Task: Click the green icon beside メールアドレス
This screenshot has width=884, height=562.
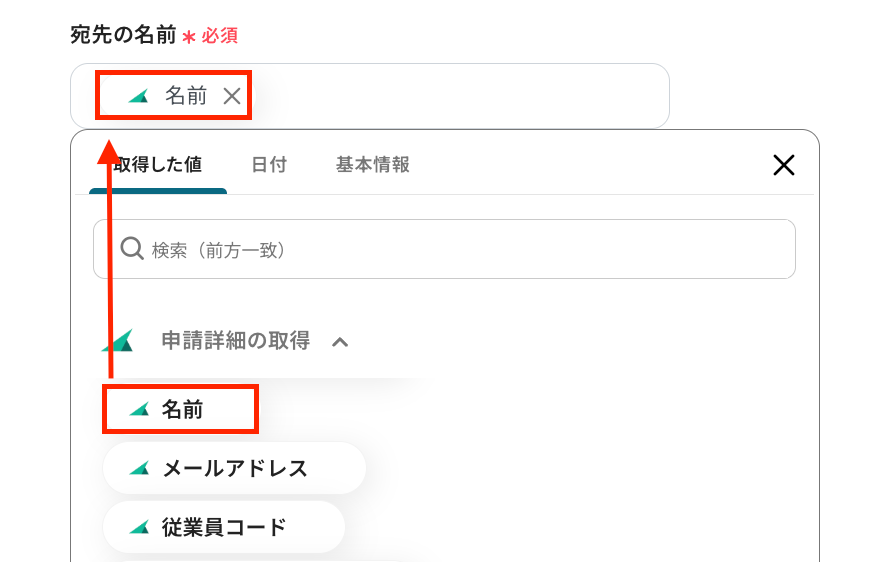Action: click(x=139, y=468)
